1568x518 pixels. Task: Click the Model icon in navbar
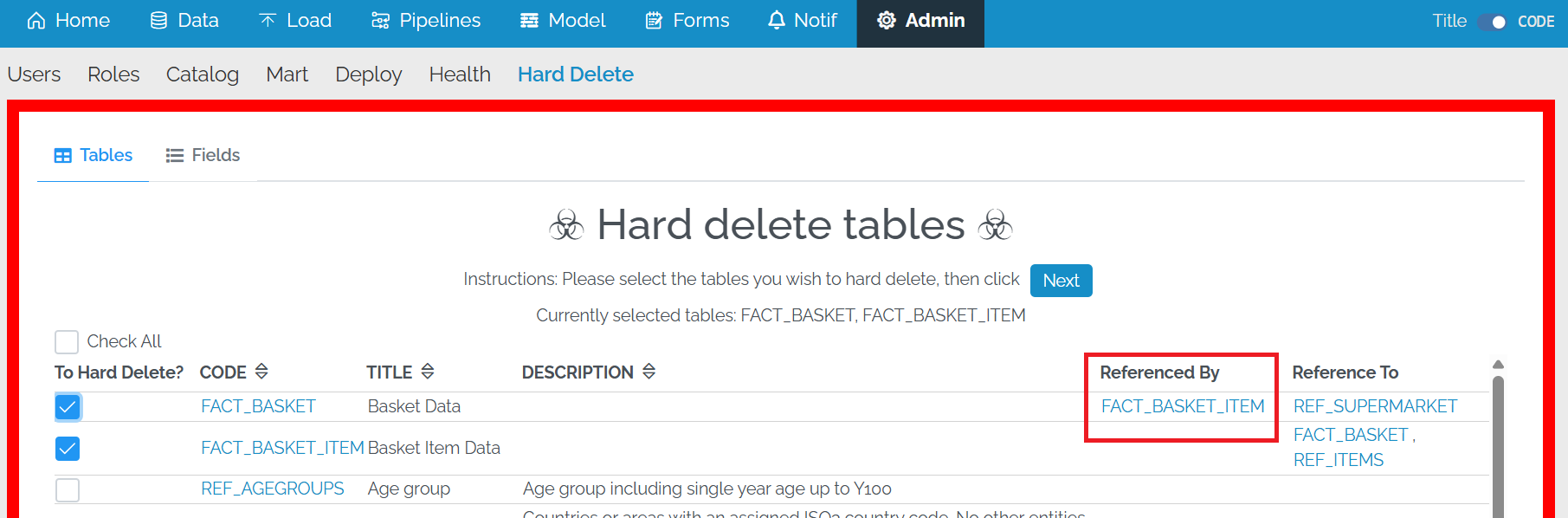coord(529,21)
